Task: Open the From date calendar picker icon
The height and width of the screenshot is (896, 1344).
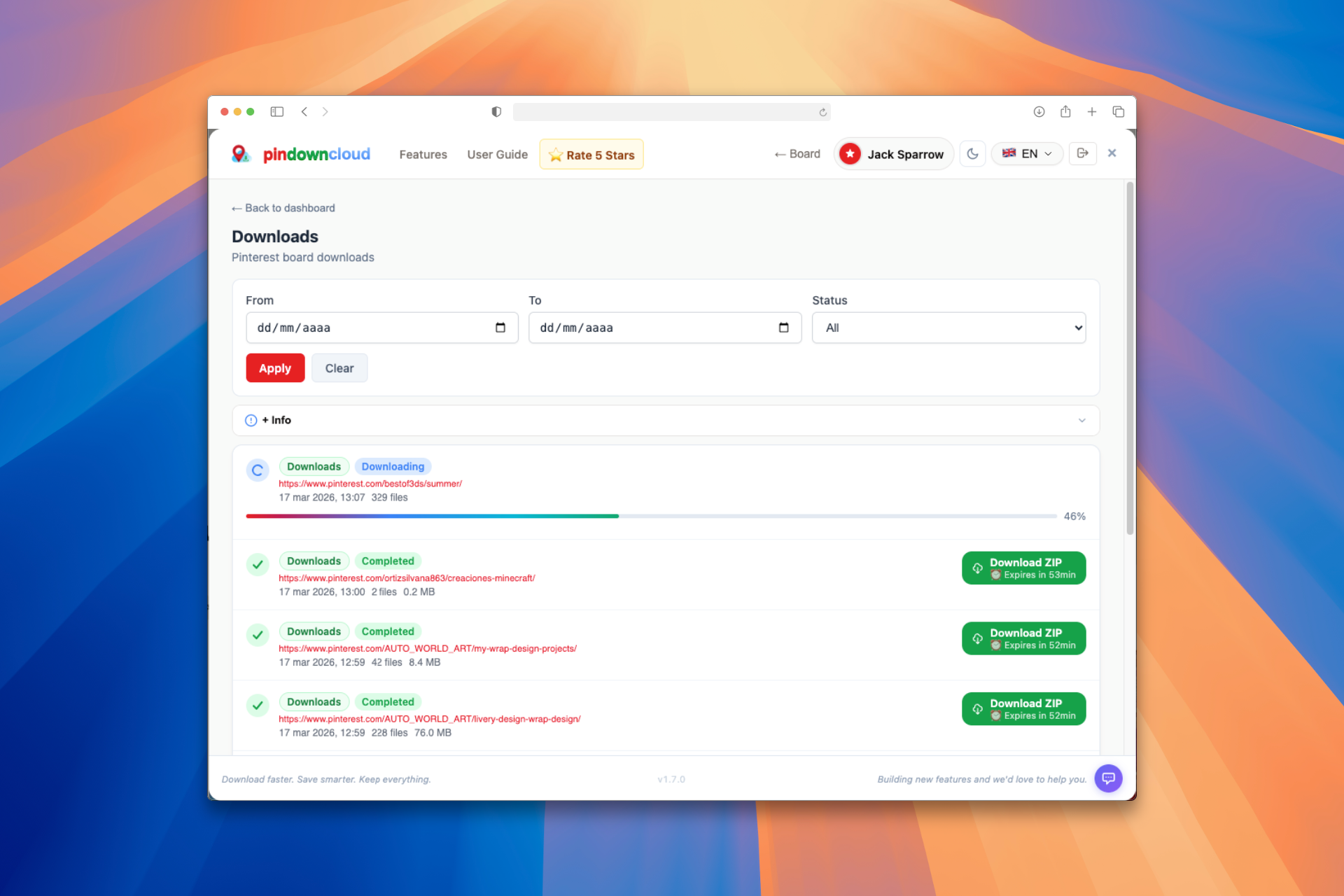Action: (x=500, y=328)
